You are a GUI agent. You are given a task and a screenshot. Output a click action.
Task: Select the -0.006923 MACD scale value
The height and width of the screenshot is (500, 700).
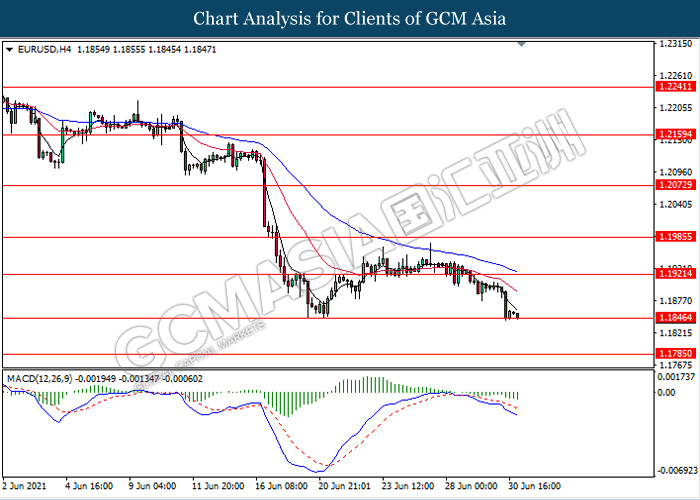coord(676,471)
